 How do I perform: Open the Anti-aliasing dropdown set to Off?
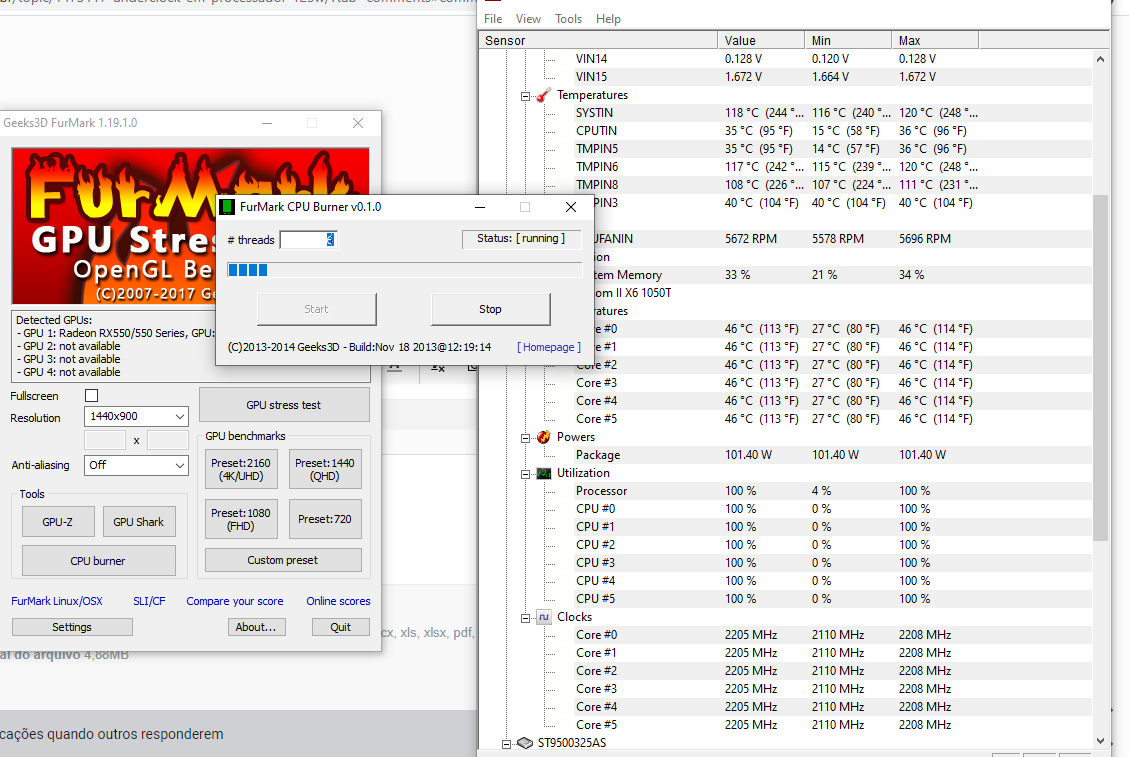click(136, 465)
